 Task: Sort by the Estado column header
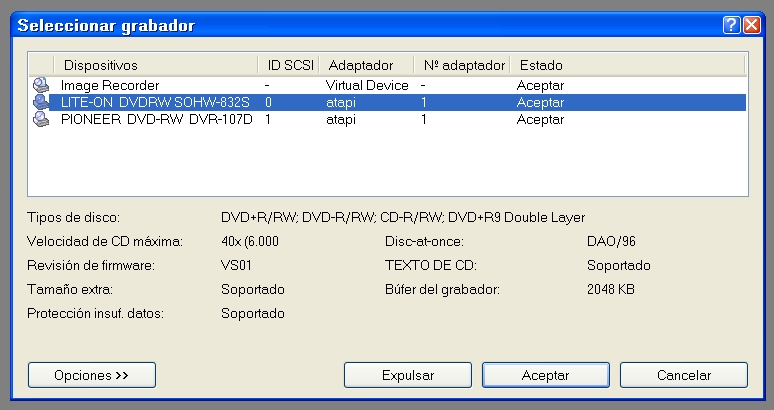(627, 65)
